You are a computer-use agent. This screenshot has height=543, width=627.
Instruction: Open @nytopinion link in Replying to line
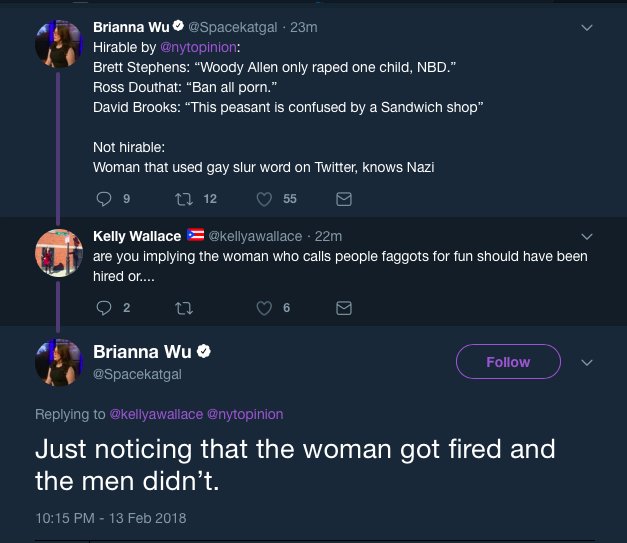(x=245, y=414)
